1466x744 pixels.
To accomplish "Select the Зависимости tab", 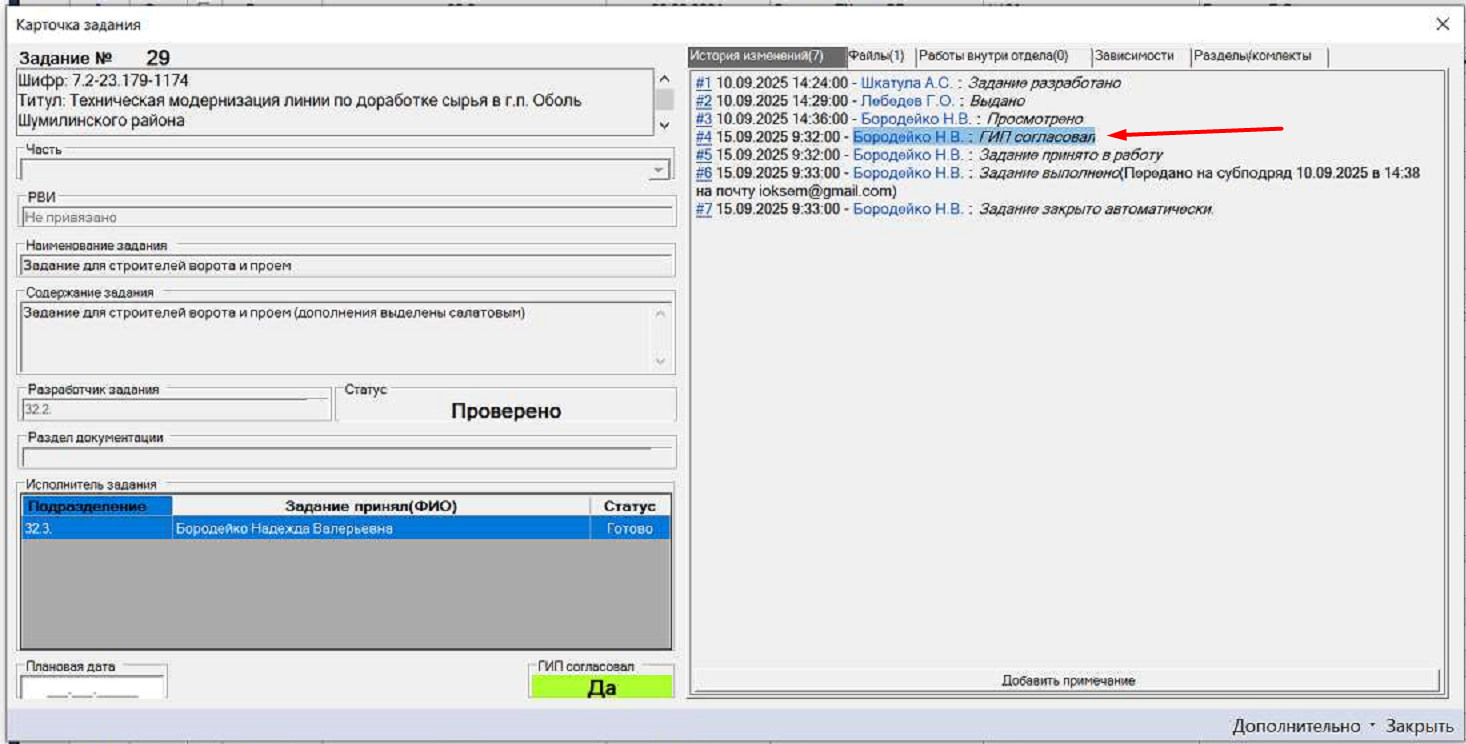I will [1134, 56].
